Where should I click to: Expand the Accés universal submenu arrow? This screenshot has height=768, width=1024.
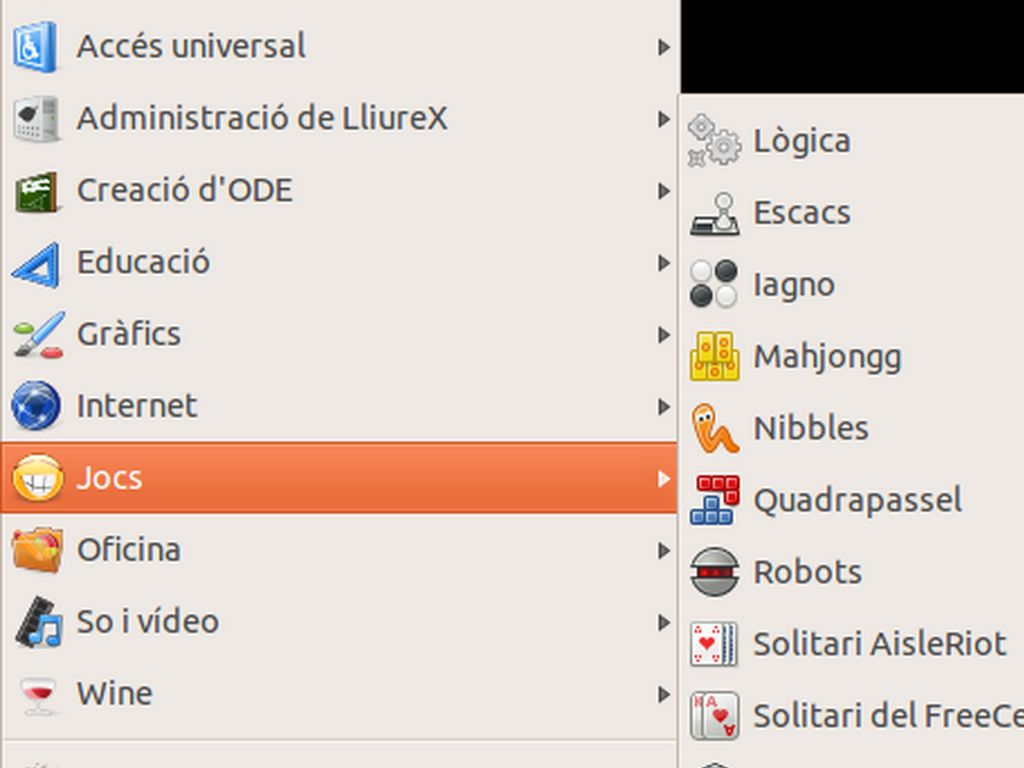(x=664, y=47)
